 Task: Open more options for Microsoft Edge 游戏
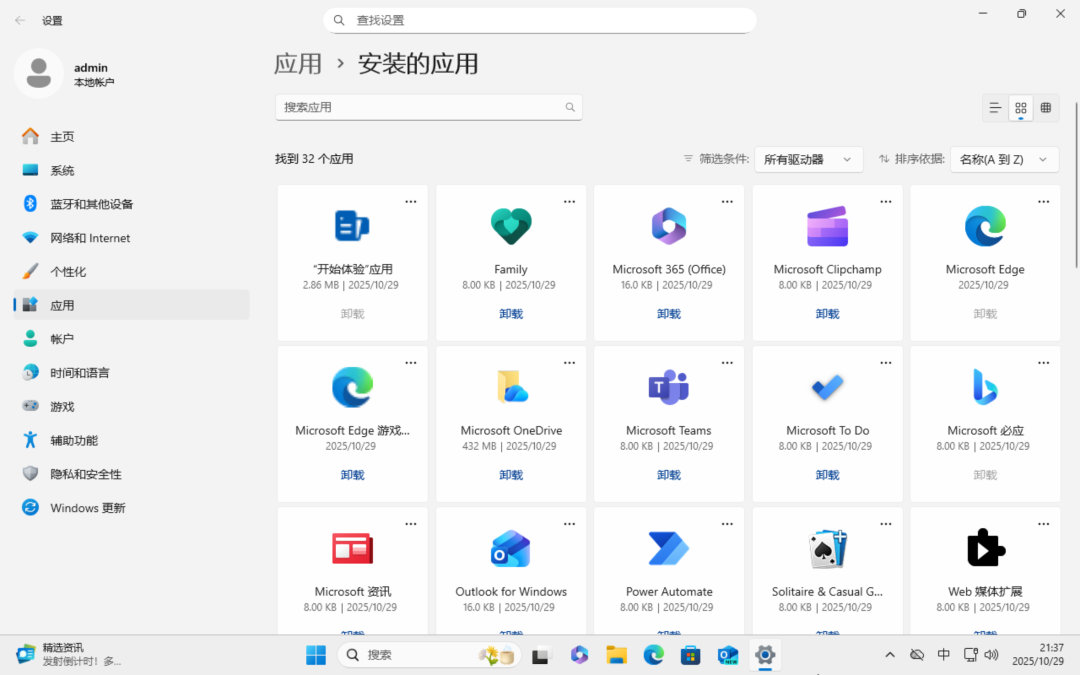411,363
